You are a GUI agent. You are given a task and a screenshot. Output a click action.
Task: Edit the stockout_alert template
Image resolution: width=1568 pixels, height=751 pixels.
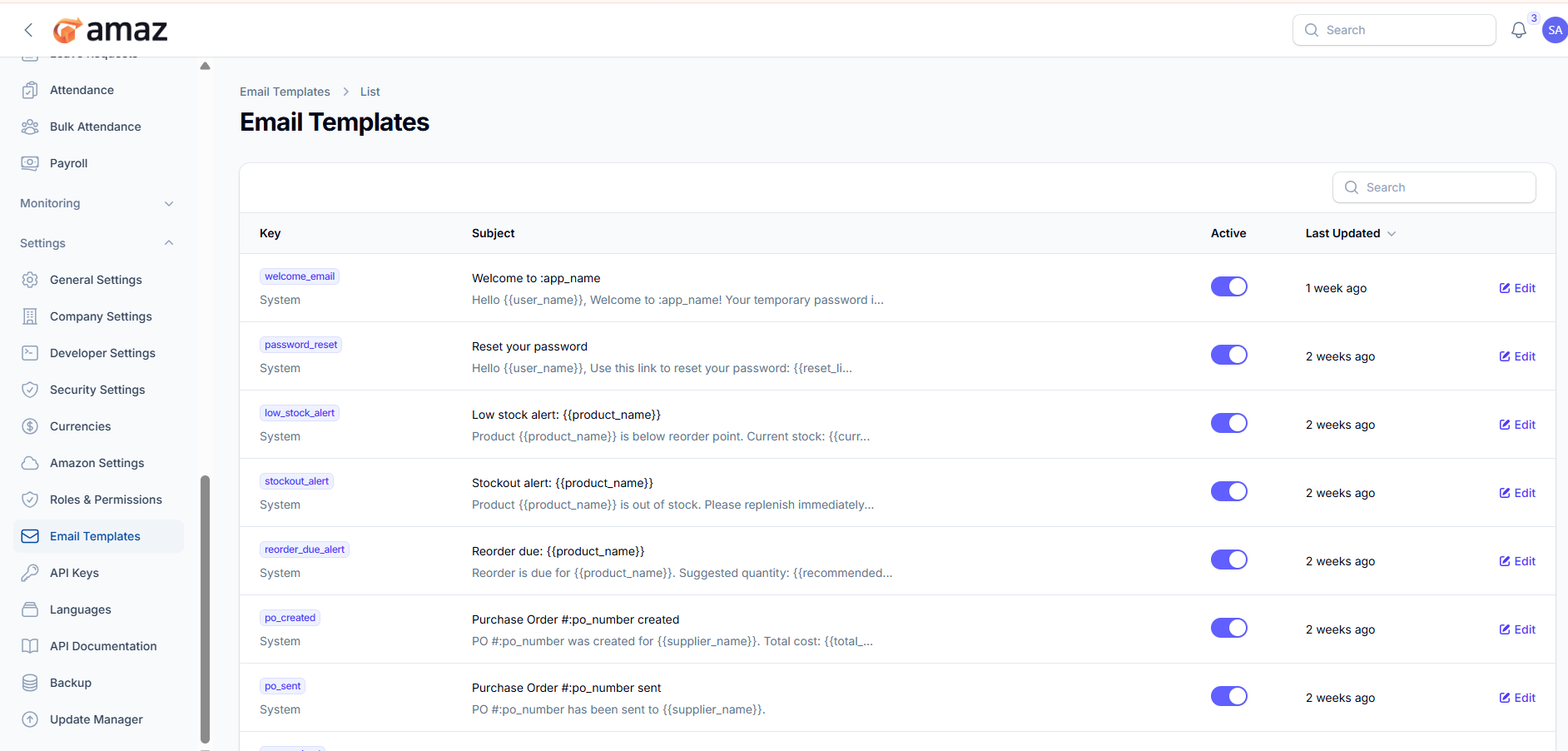1517,493
